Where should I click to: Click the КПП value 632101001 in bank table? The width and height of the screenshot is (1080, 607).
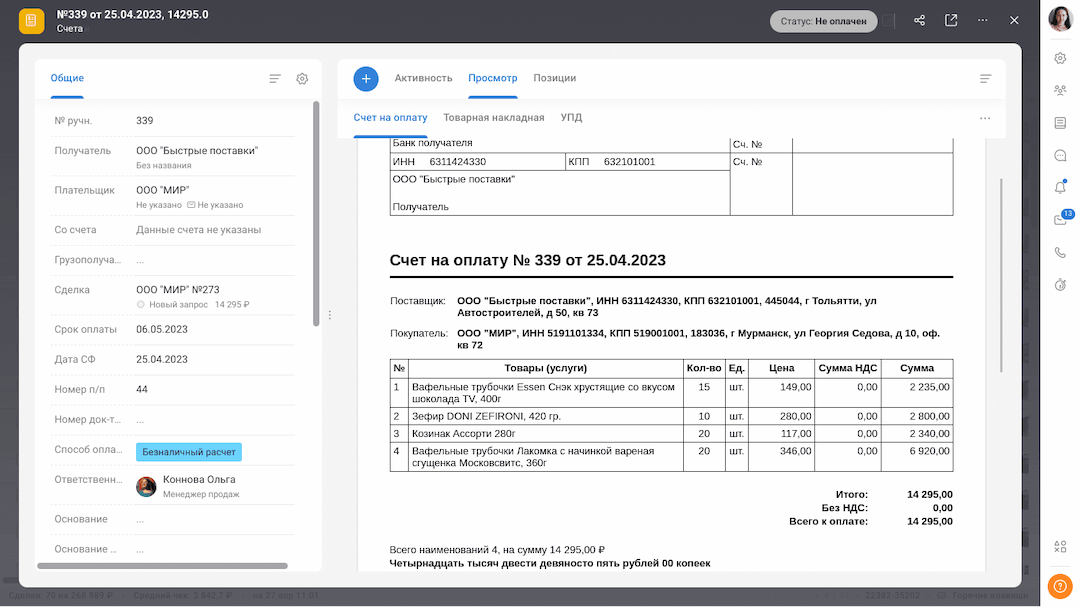(x=630, y=162)
